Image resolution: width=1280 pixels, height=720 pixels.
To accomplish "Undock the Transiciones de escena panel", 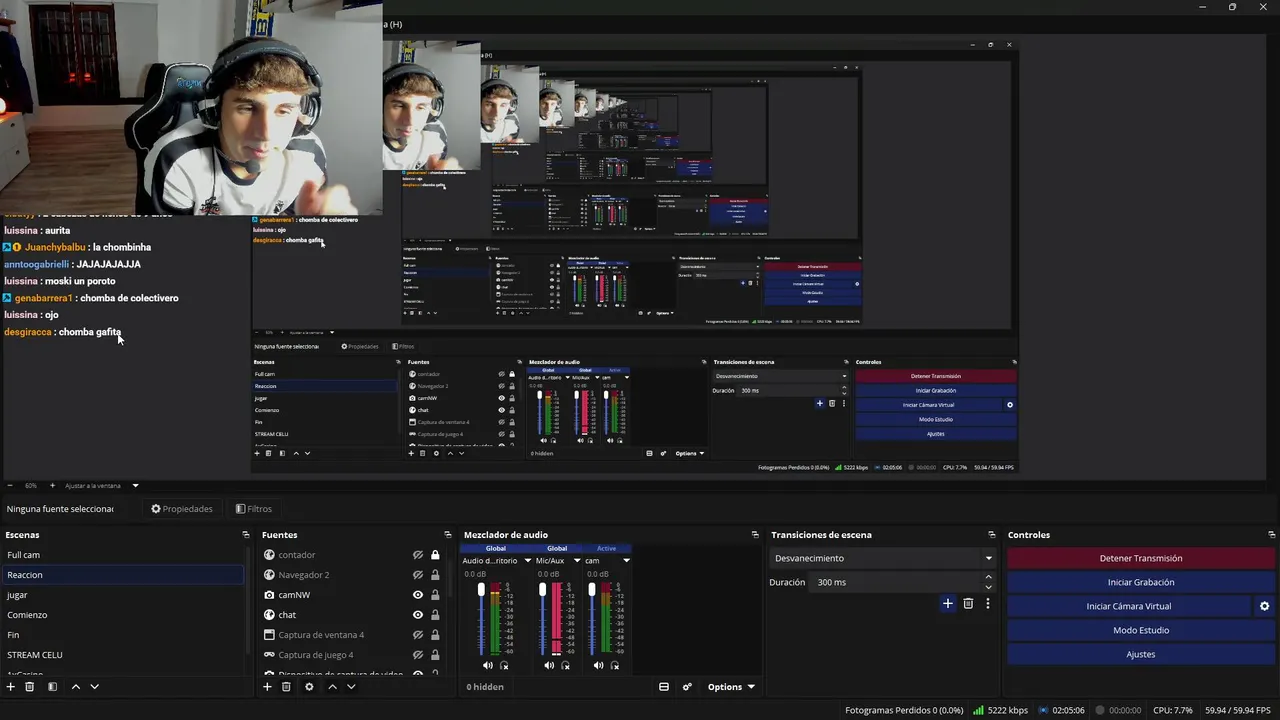I will pyautogui.click(x=992, y=535).
